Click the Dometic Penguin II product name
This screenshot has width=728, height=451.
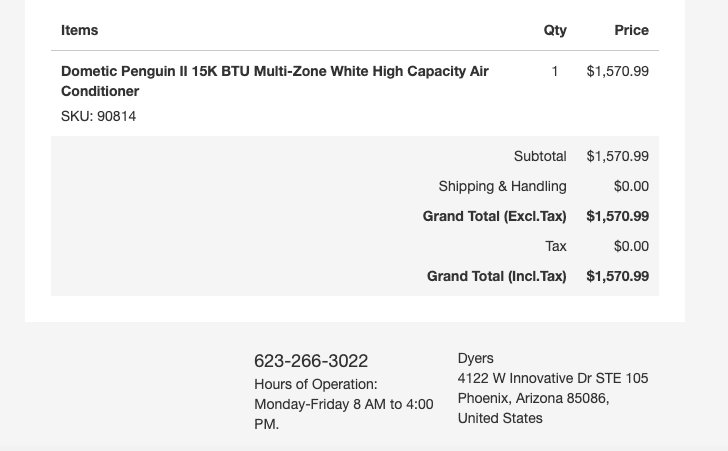274,81
